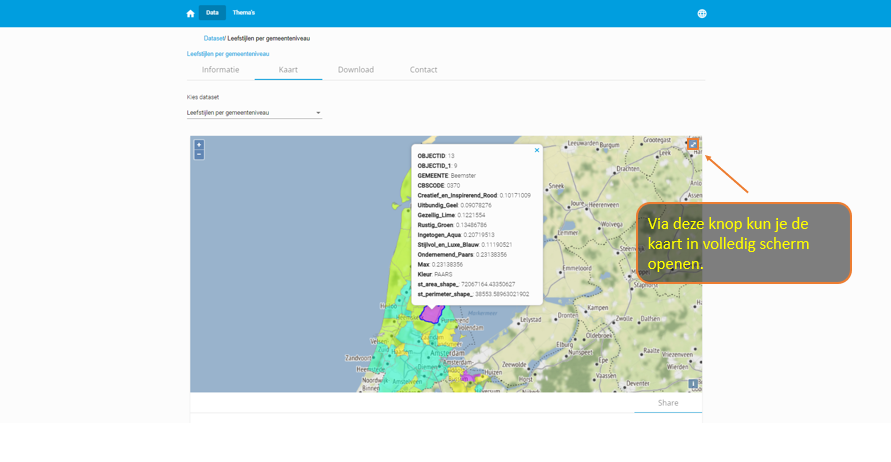Switch to the Informatie tab
Viewport: 891px width, 462px height.
(220, 70)
